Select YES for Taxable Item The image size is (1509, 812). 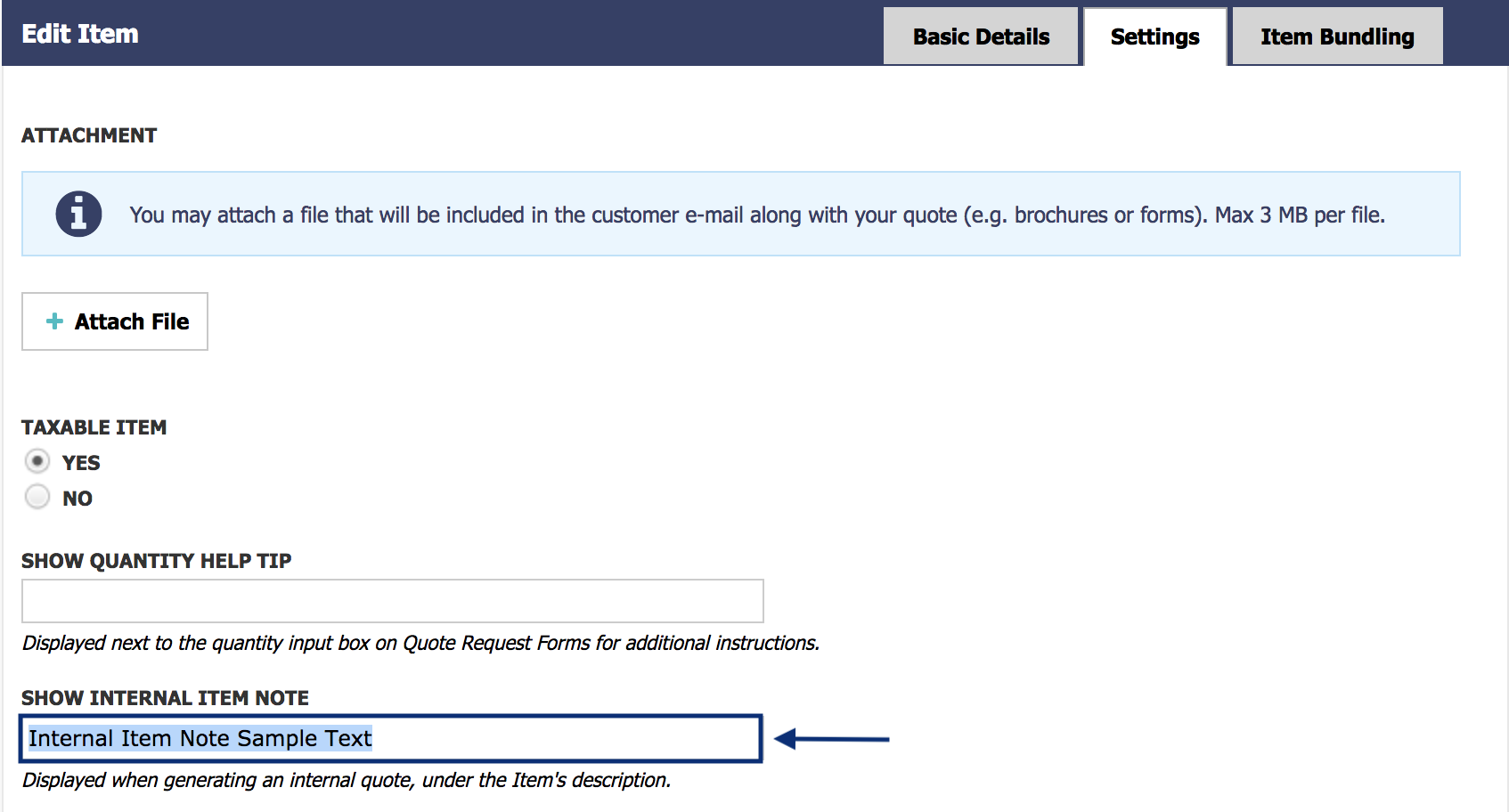37,461
